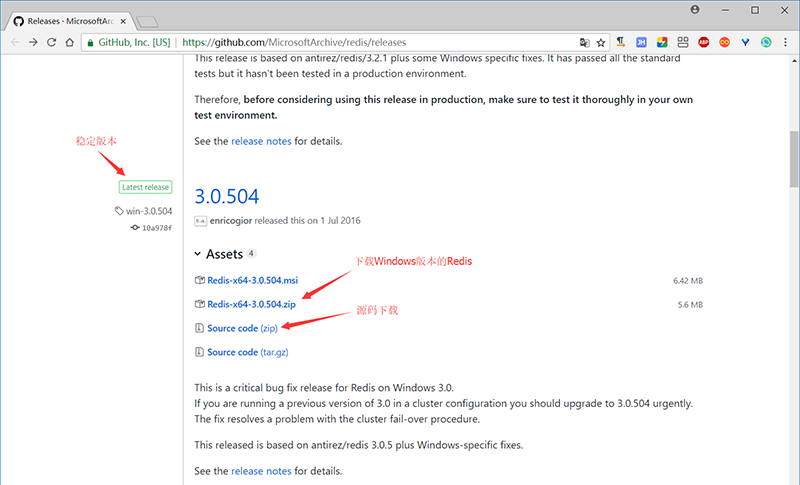Click the ABP Adblock Plus extension icon

[x=704, y=42]
